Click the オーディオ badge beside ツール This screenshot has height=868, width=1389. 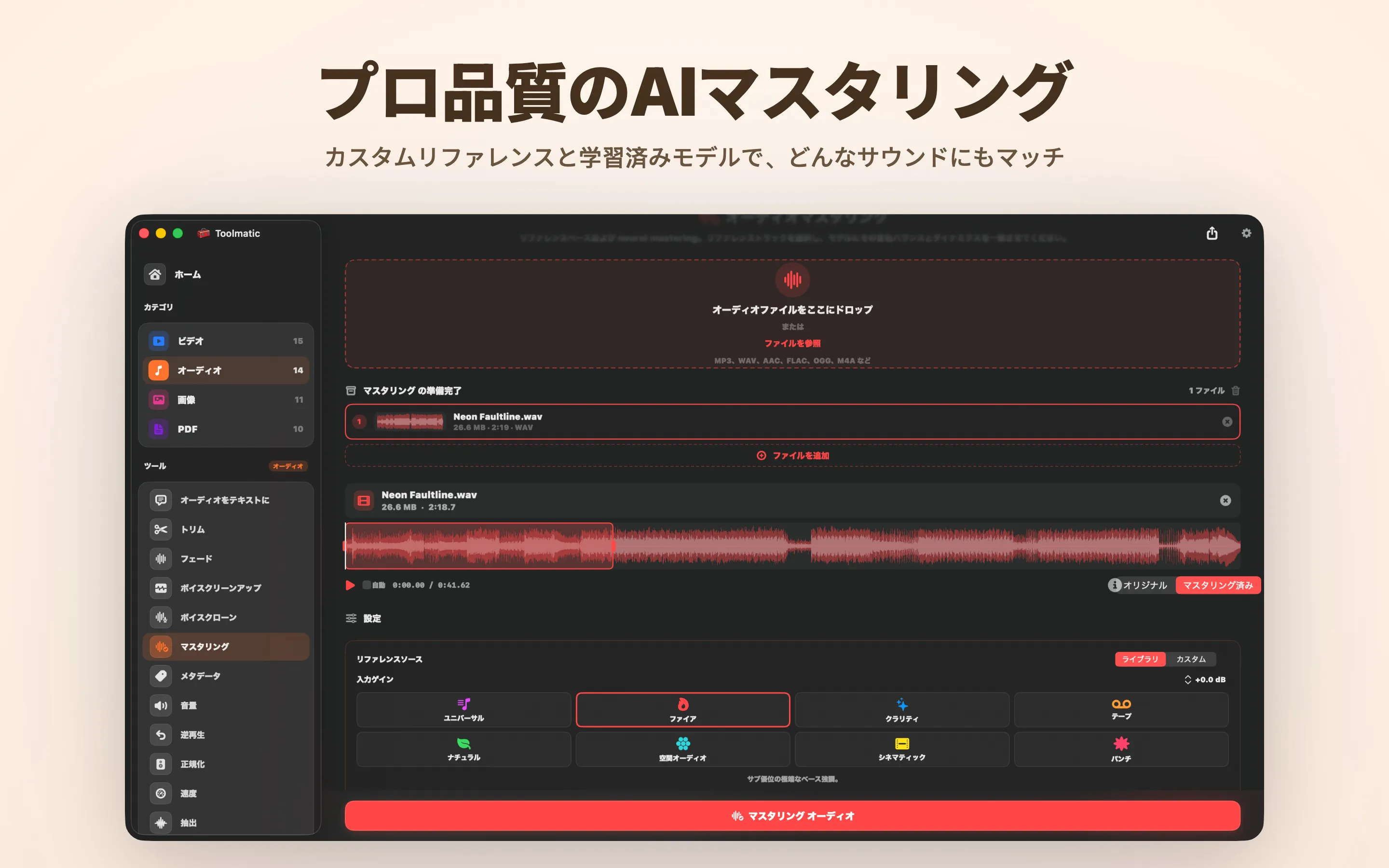click(x=288, y=466)
